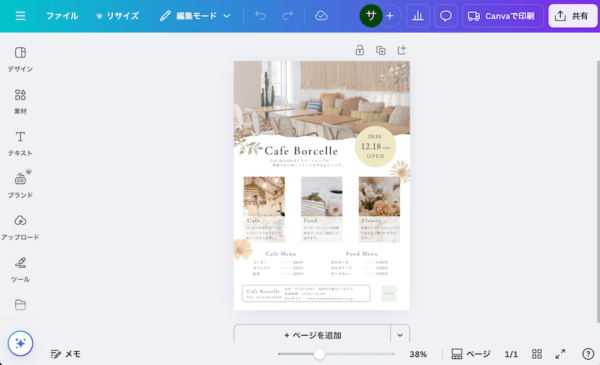This screenshot has height=365, width=600.
Task: Open the hamburger main menu
Action: [20, 16]
